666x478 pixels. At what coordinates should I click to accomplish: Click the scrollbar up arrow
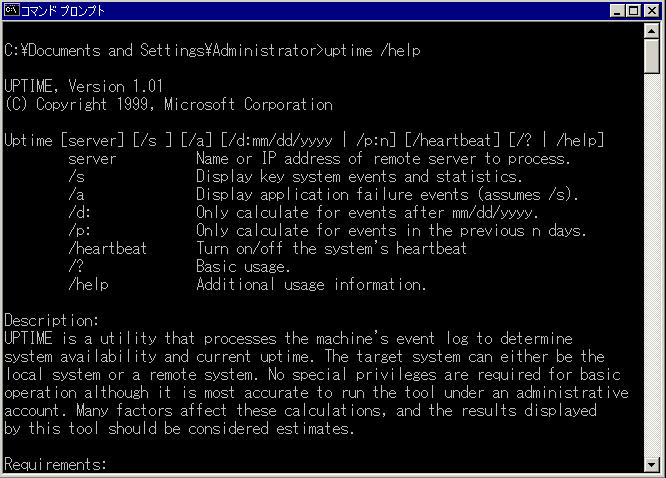point(652,31)
